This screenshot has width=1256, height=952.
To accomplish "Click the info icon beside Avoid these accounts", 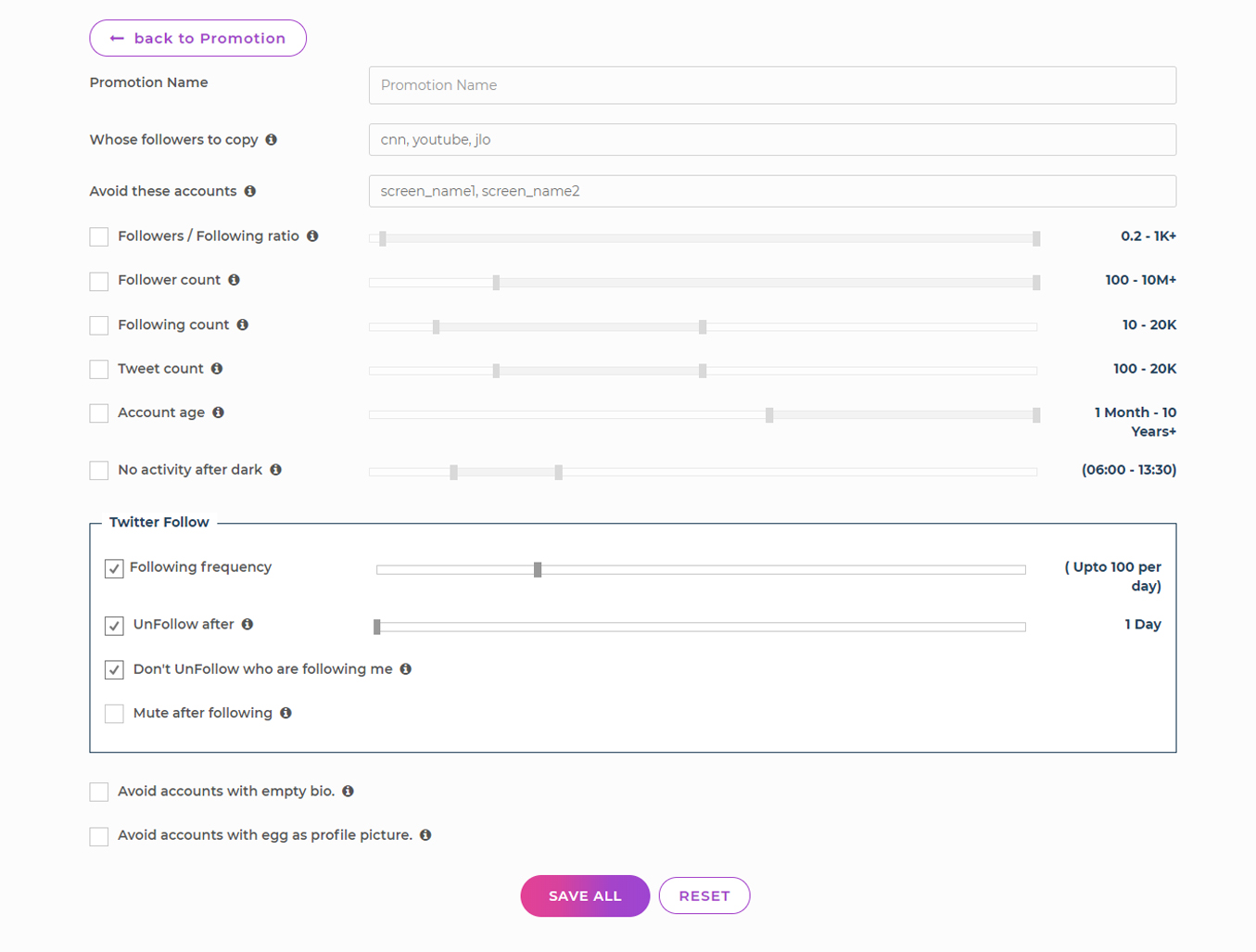I will 250,191.
